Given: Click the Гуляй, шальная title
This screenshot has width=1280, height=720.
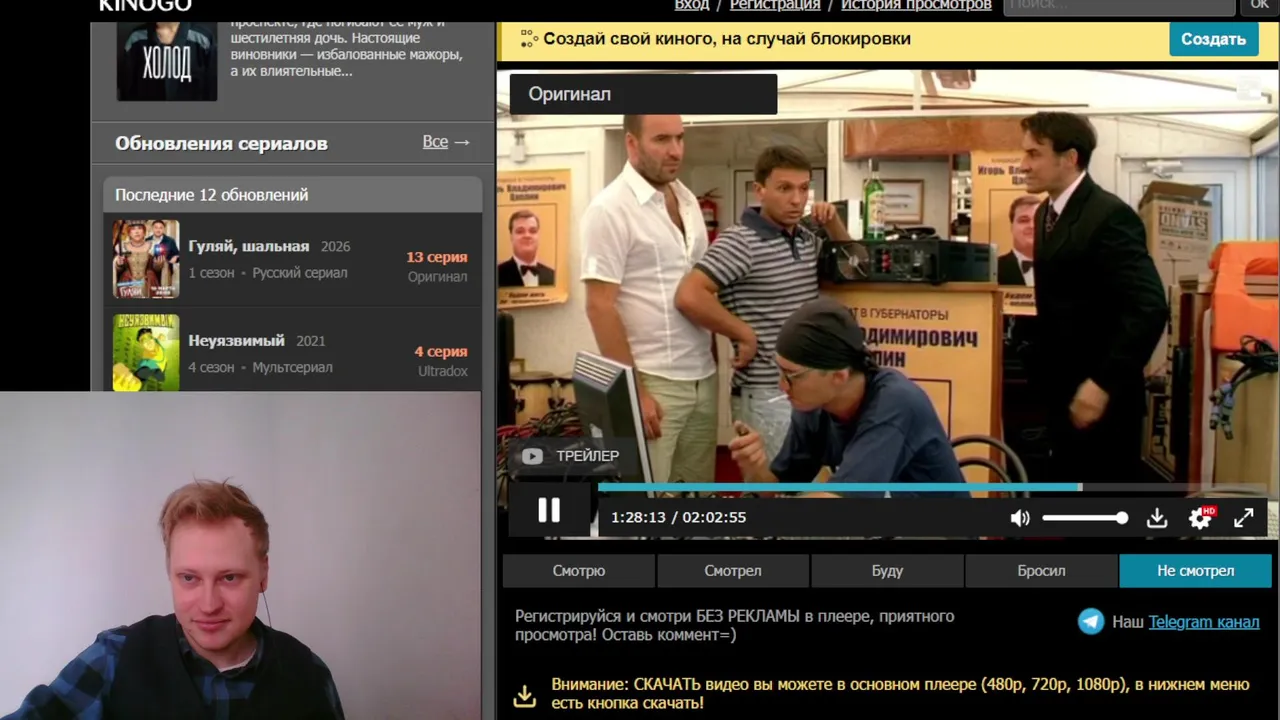Looking at the screenshot, I should pyautogui.click(x=248, y=246).
